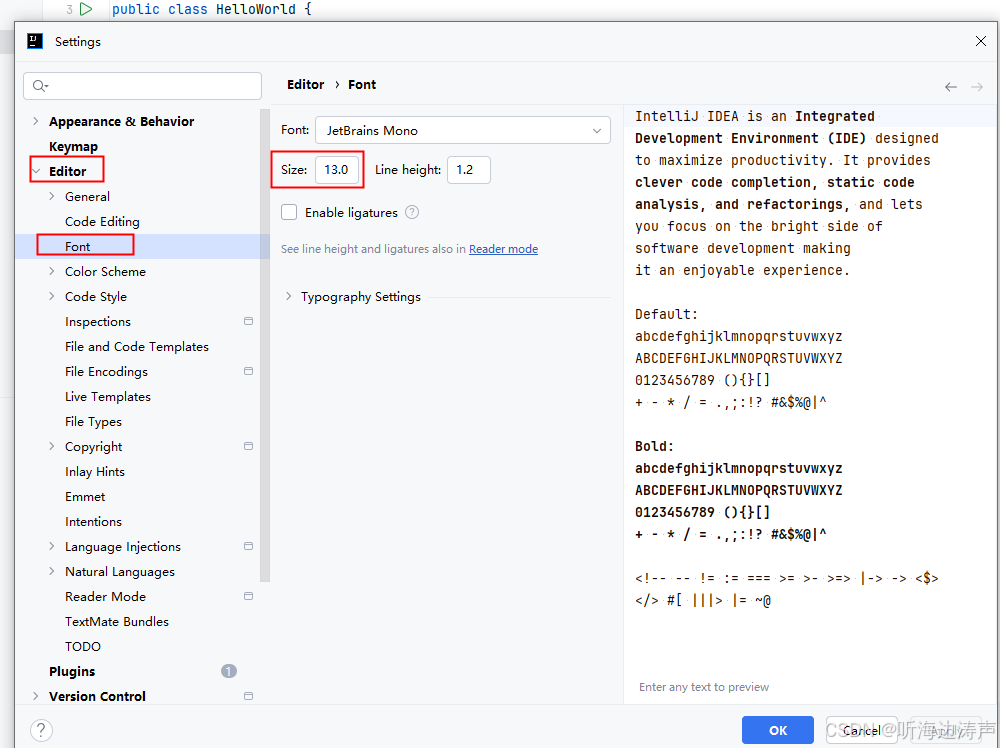Image resolution: width=1000 pixels, height=748 pixels.
Task: Click the settings search field
Action: point(142,86)
